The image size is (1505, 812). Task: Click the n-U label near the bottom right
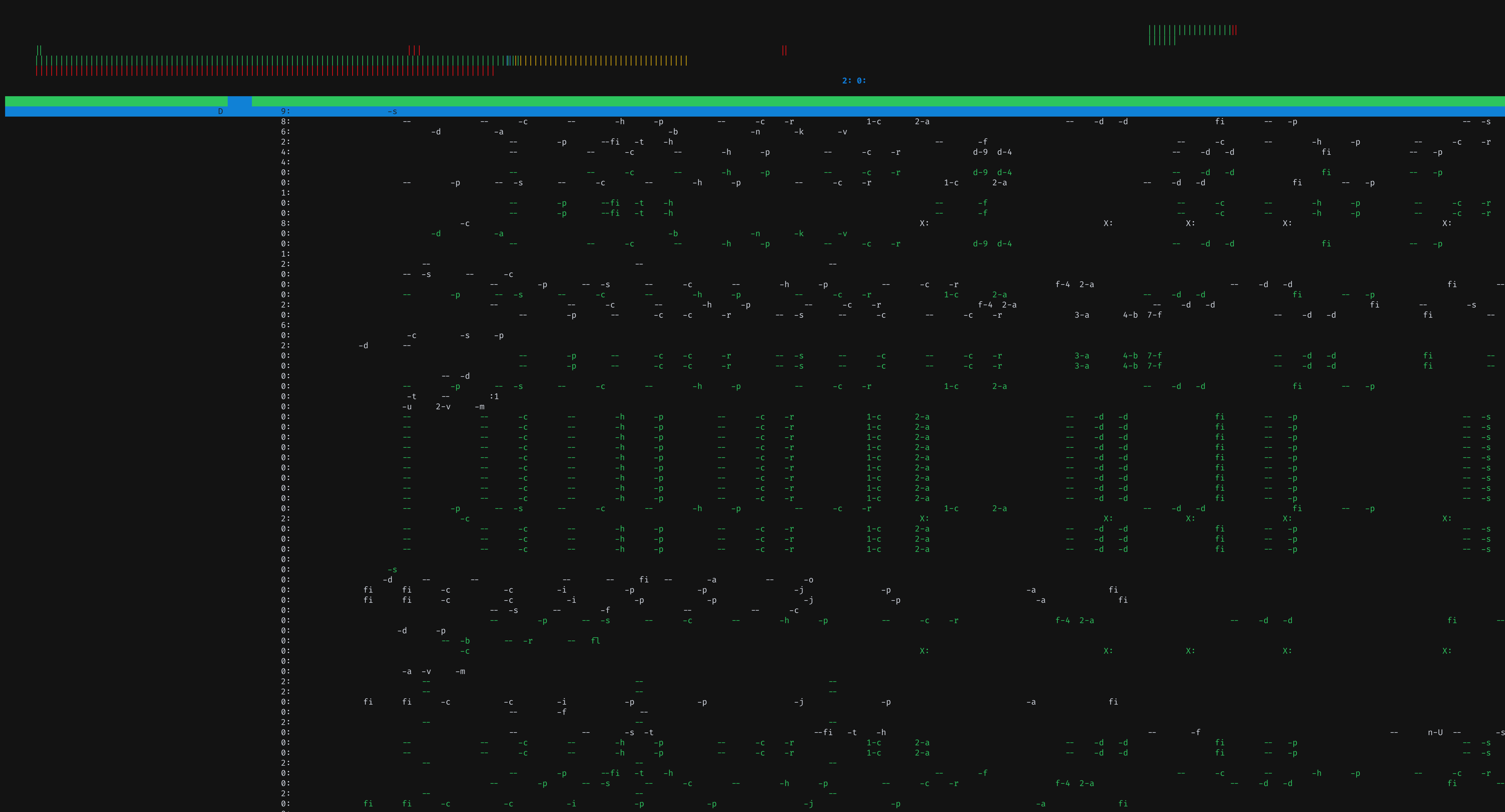tap(1435, 732)
